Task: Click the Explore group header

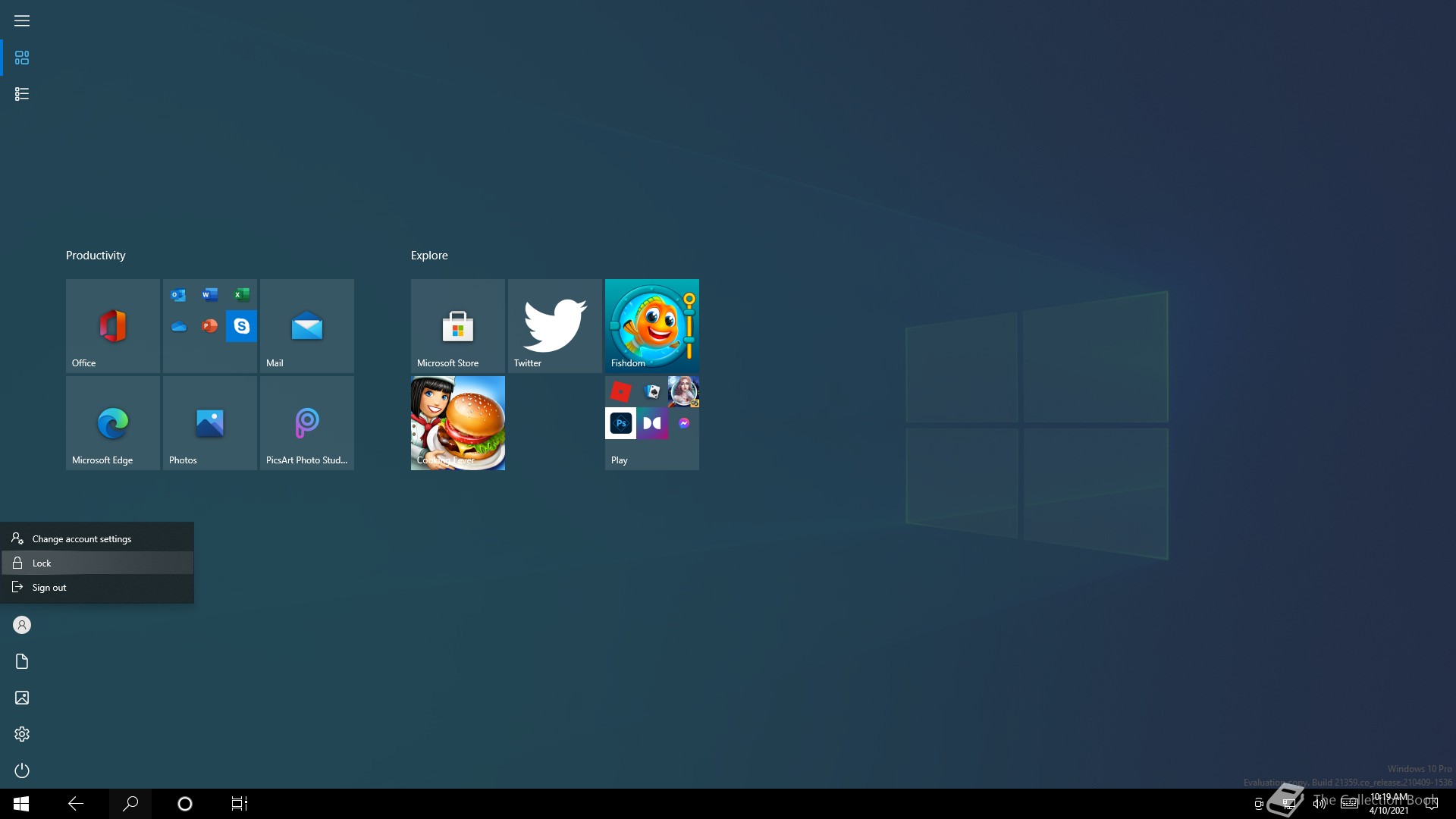Action: coord(429,256)
